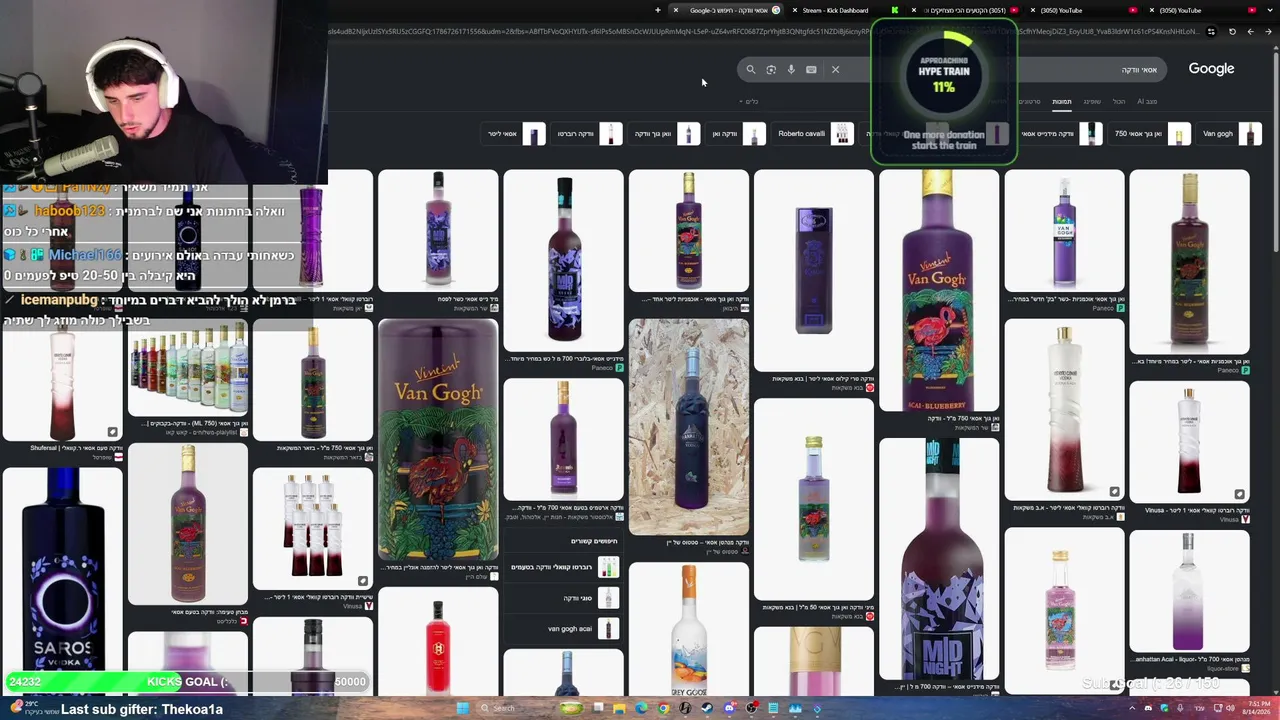Open the Van Gogh flamingo label close-up image
Viewport: 1280px width, 720px height.
(x=438, y=439)
